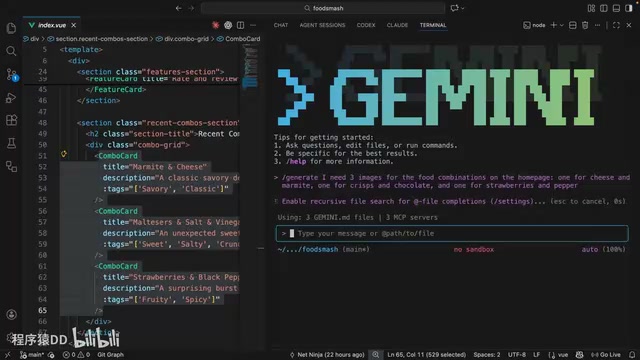Change end of line sequence LF
The height and width of the screenshot is (360, 640).
[536, 355]
